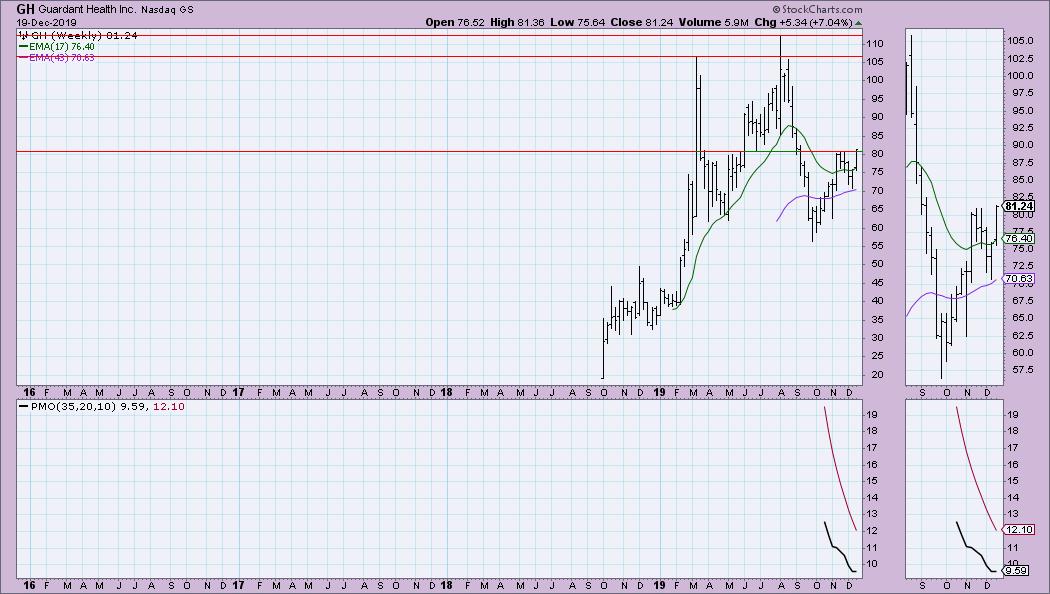Click the green 76.40 EMA axis flag
The image size is (1050, 594).
point(1020,238)
